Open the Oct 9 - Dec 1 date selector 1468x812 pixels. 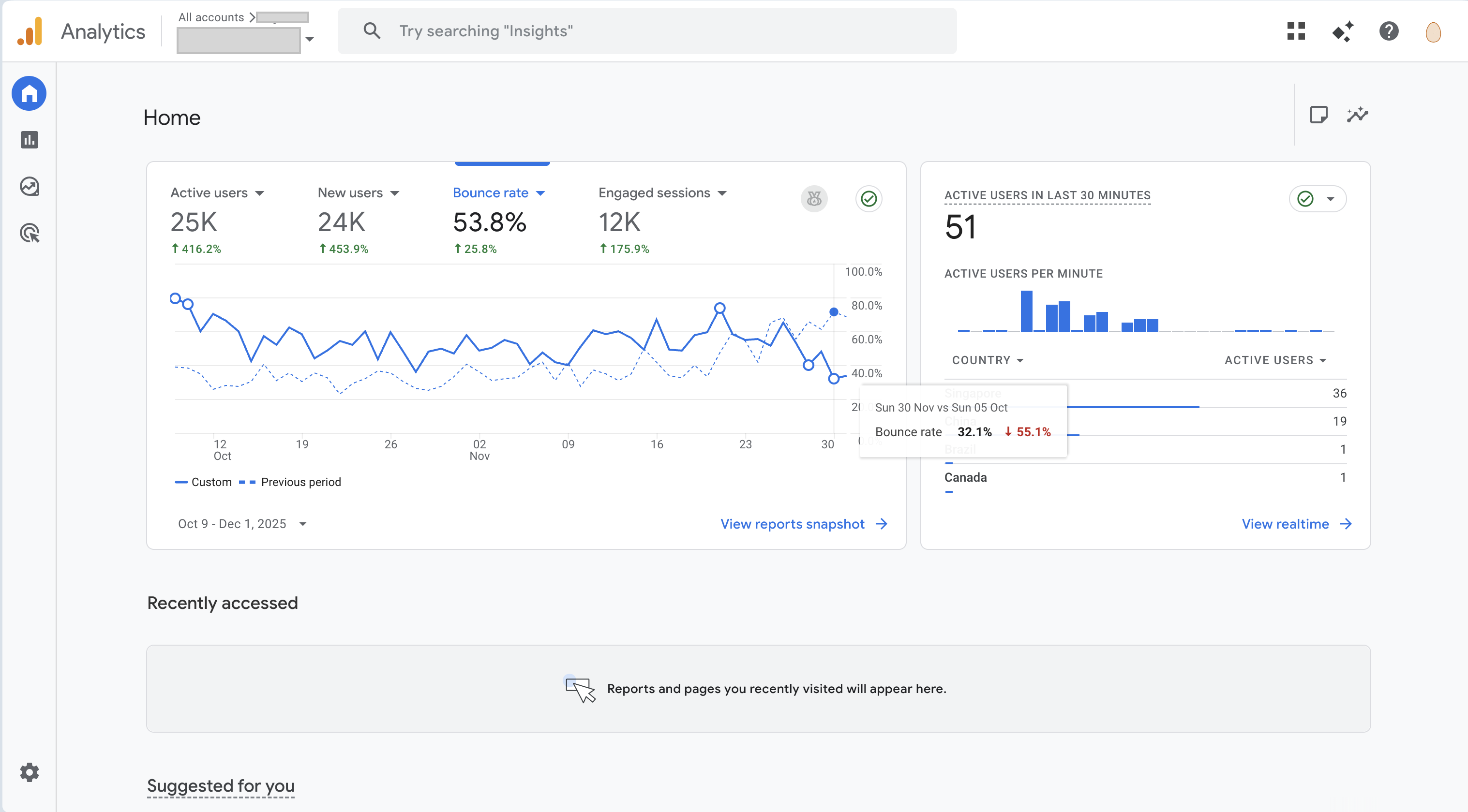pyautogui.click(x=241, y=524)
